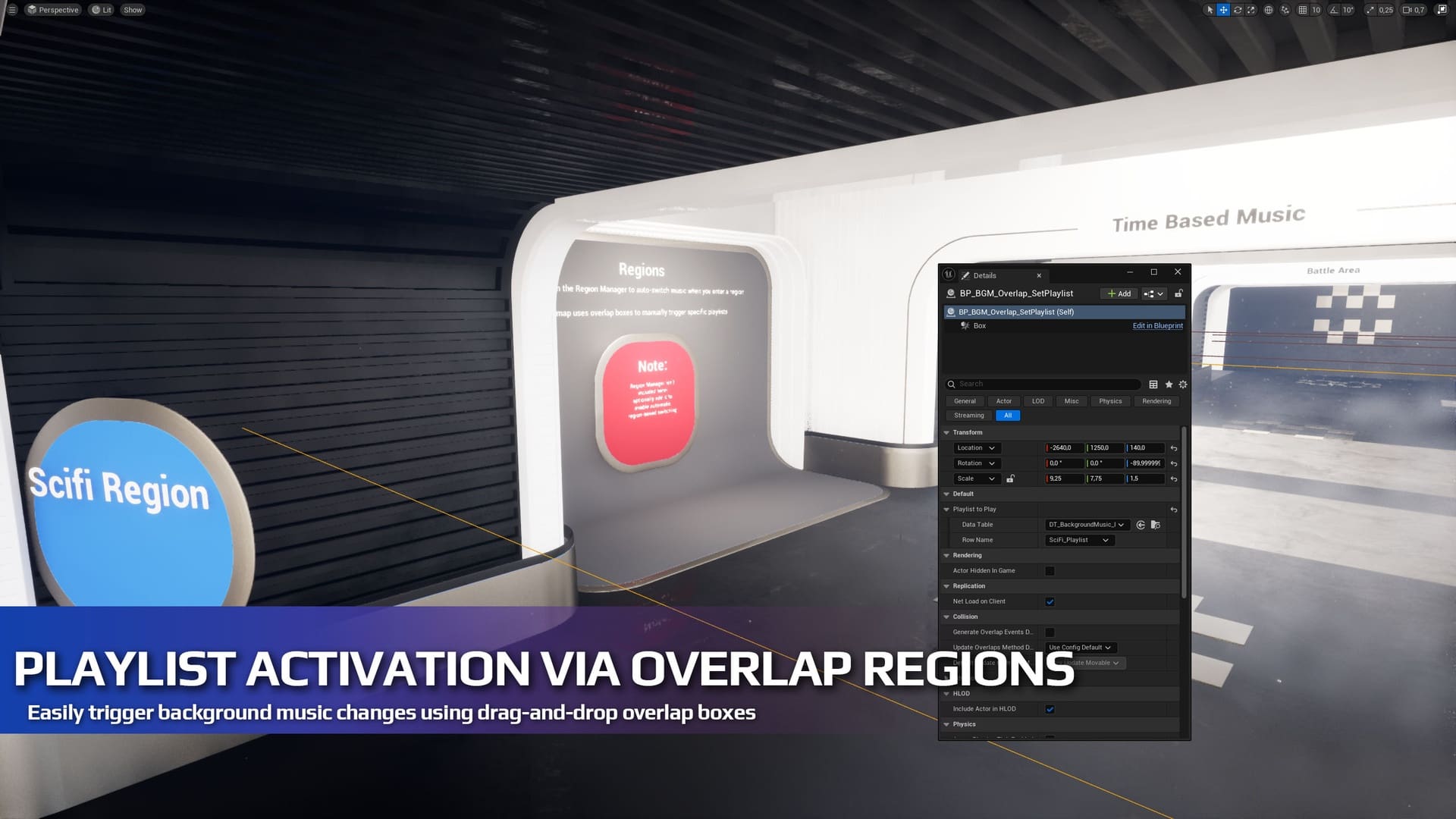Filter details by Streaming category
The width and height of the screenshot is (1456, 819).
coord(968,416)
